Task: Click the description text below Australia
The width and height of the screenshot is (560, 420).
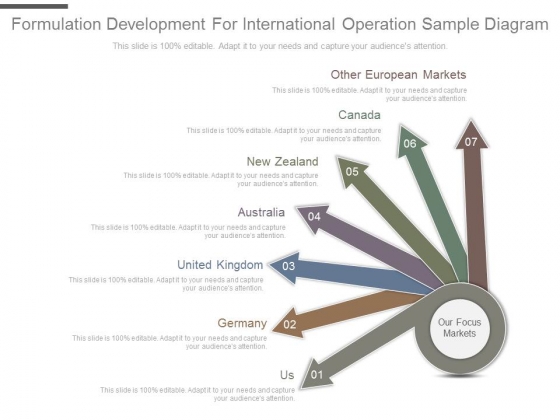Action: (188, 231)
